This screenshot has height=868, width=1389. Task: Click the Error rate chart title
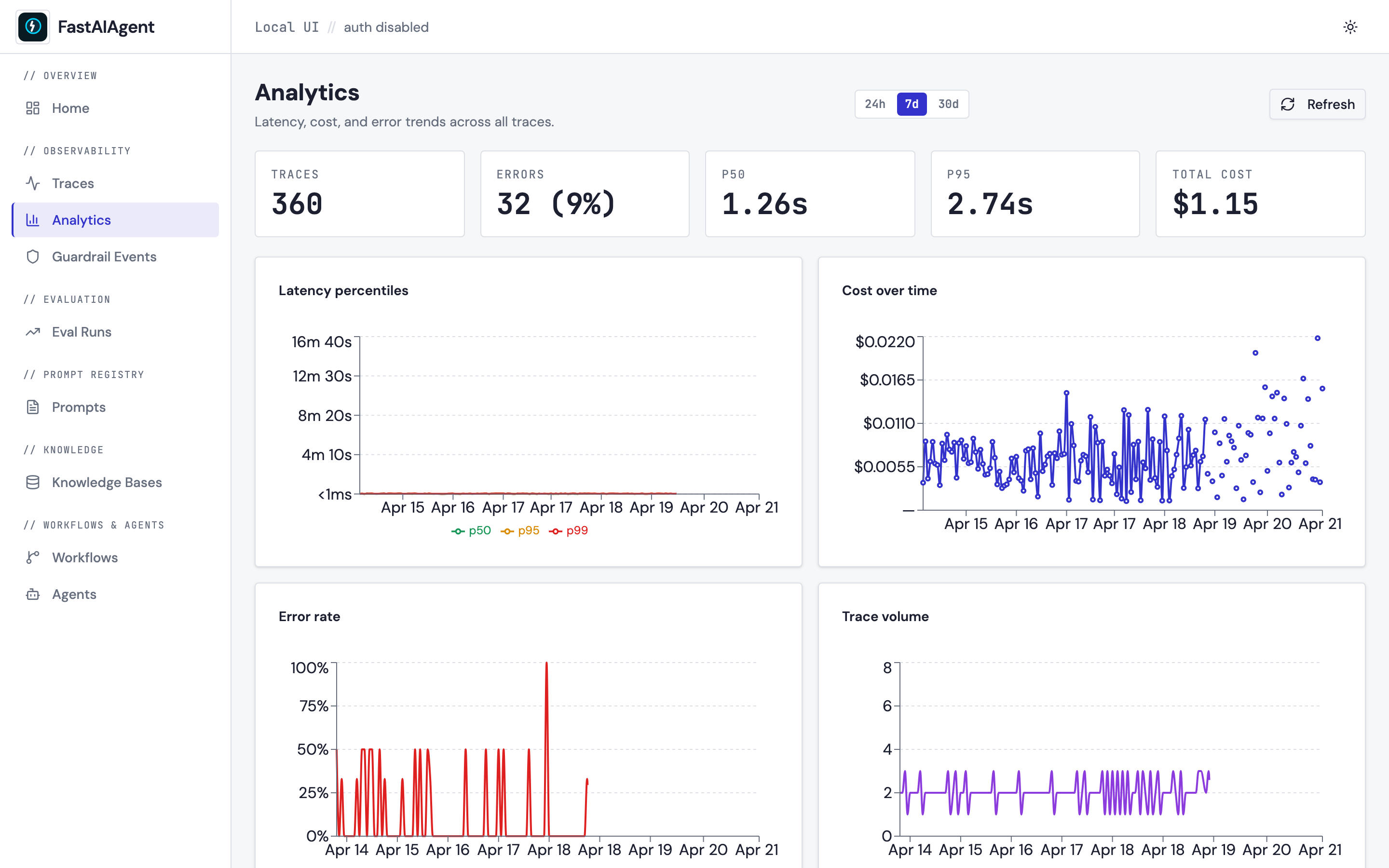click(309, 617)
